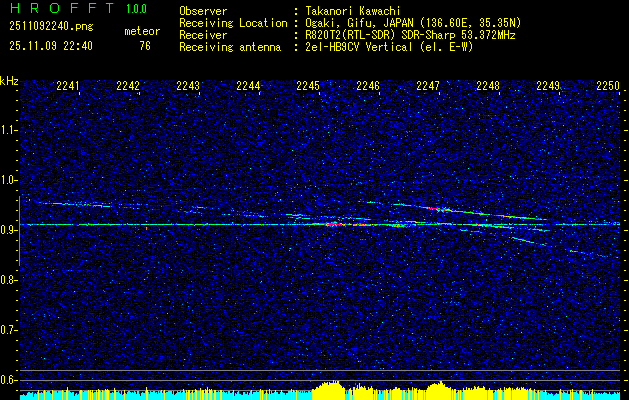Click the 2243 time marker
Screen dimensions: 629x400
[188, 86]
